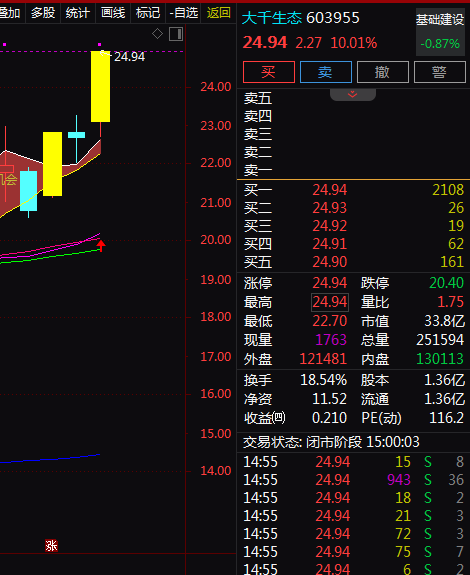Open the 叠加 overlay menu
Image resolution: width=470 pixels, height=575 pixels.
11,13
